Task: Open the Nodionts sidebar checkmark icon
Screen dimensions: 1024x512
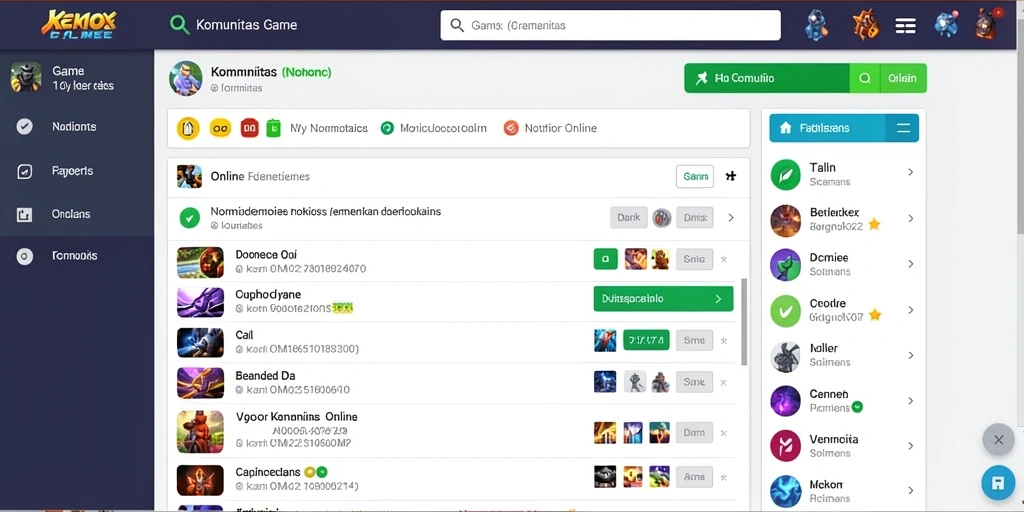Action: coord(24,127)
